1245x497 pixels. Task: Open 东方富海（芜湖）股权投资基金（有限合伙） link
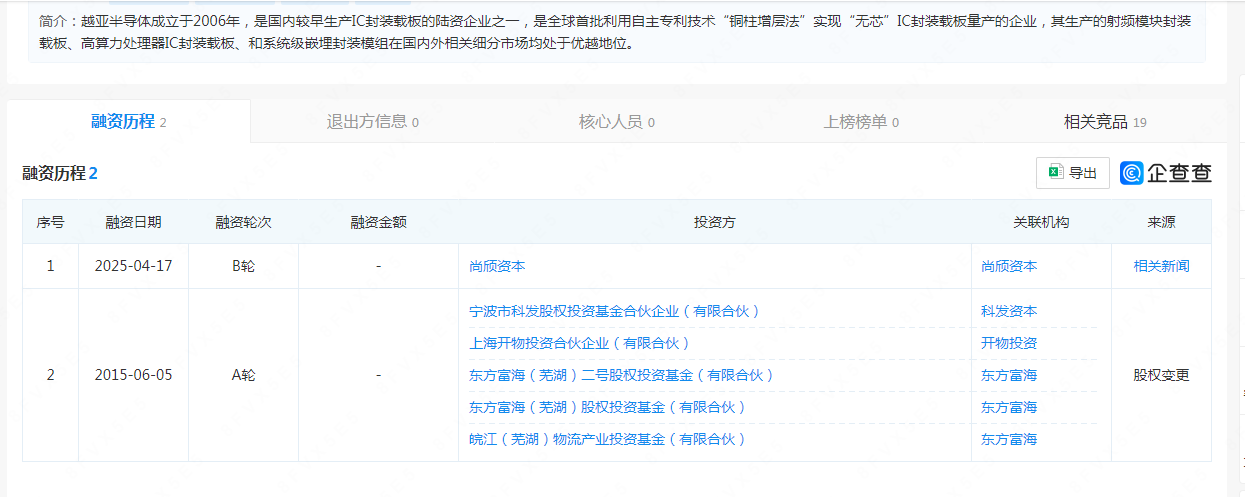608,407
